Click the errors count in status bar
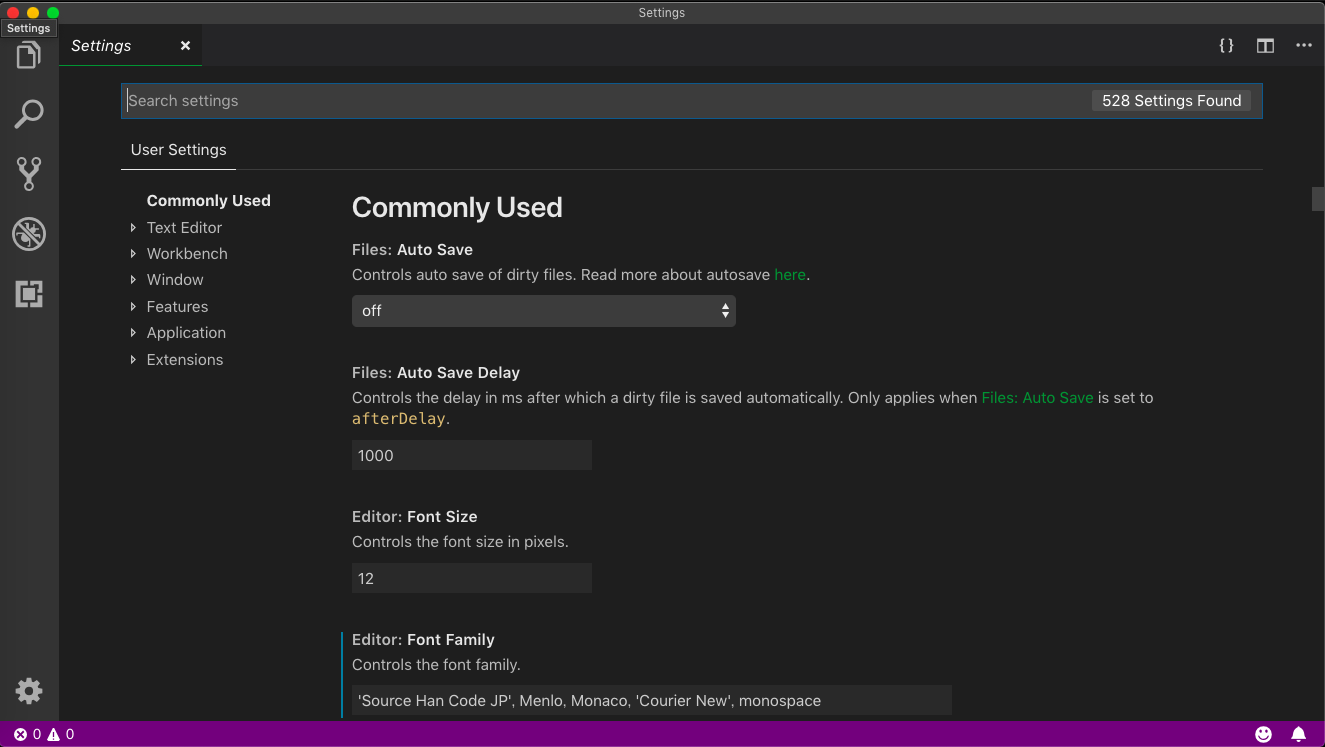Image resolution: width=1325 pixels, height=747 pixels. [x=28, y=734]
